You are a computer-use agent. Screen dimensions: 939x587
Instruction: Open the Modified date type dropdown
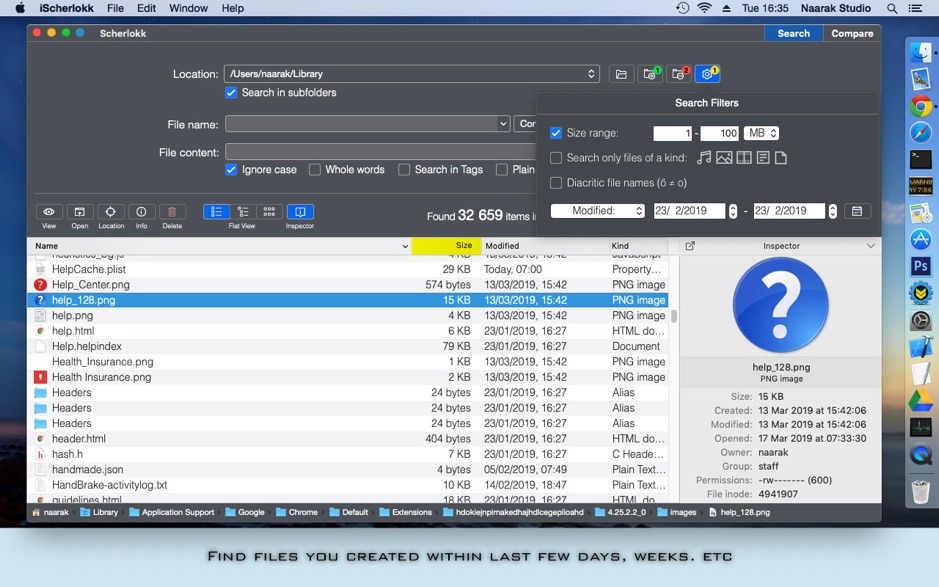point(598,211)
